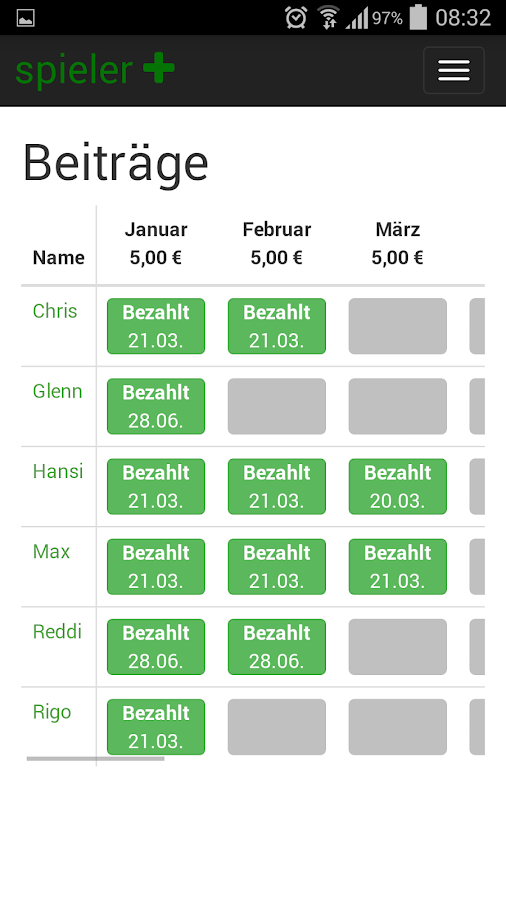Open player Glenn's profile link

pyautogui.click(x=57, y=391)
